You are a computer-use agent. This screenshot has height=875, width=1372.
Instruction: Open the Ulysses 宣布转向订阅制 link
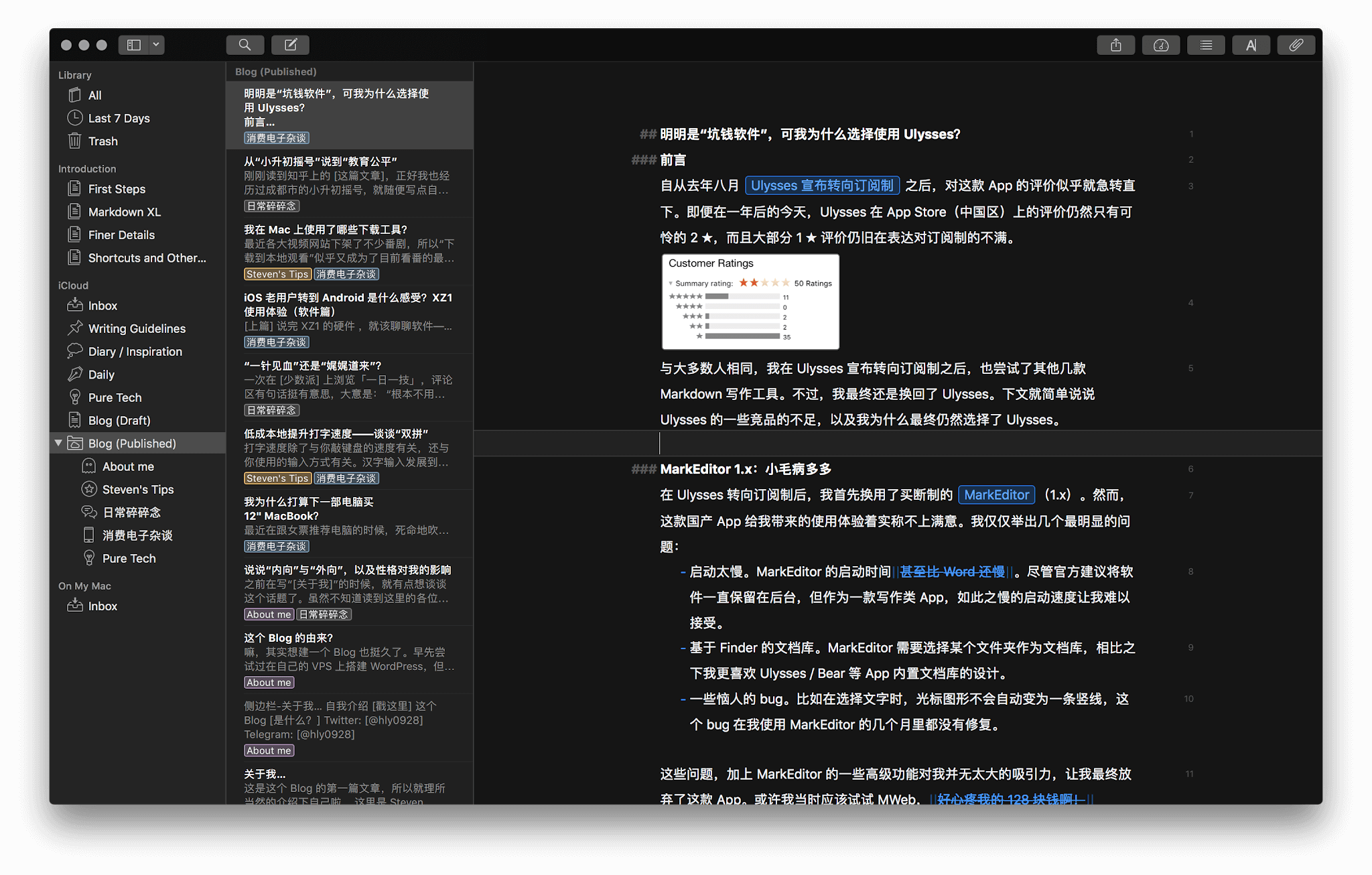coord(822,186)
